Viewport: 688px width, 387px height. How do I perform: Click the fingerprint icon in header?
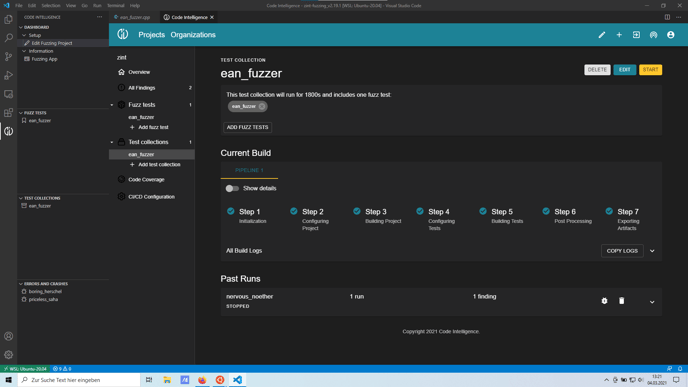[x=653, y=35]
